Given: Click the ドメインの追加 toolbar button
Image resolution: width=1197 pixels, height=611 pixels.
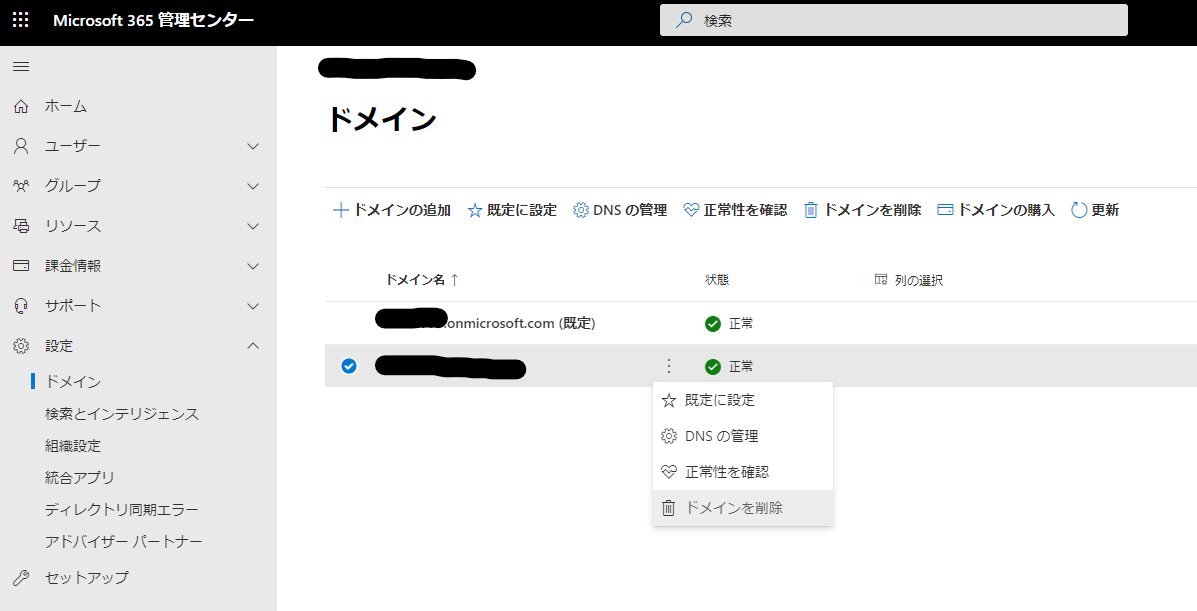Looking at the screenshot, I should pyautogui.click(x=392, y=210).
